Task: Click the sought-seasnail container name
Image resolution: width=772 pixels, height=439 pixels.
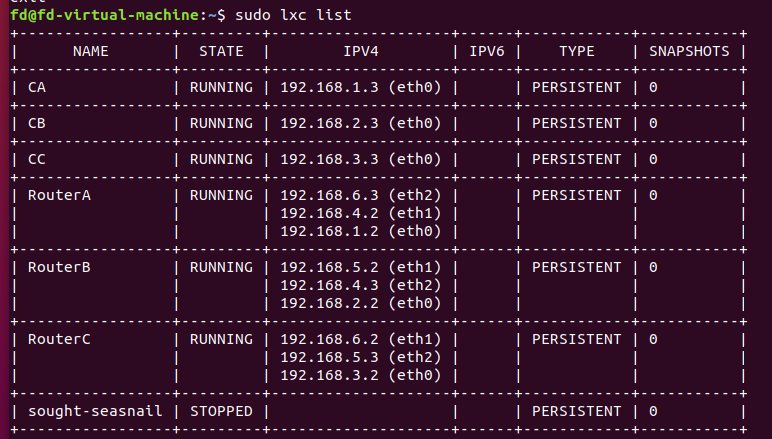Action: click(95, 411)
